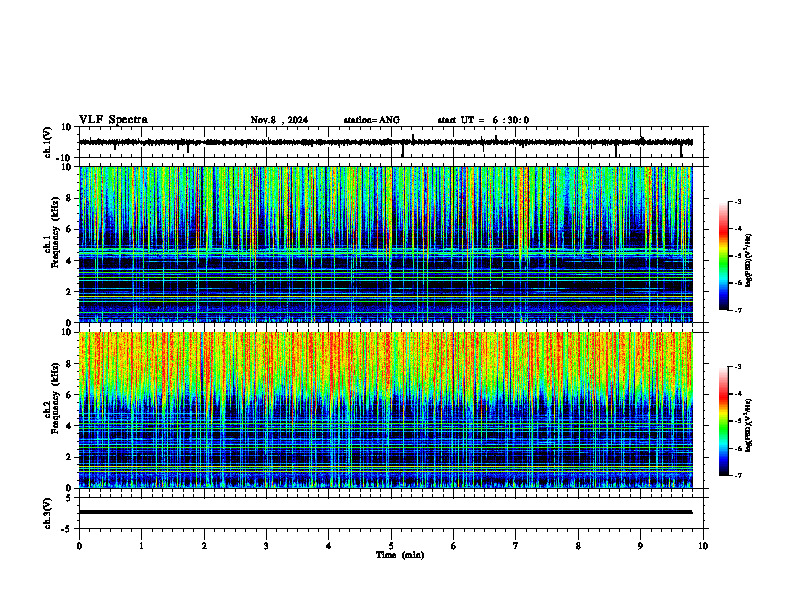This screenshot has width=792, height=612.
Task: Select the "Nov.8 , 2024" date text
Action: (279, 120)
